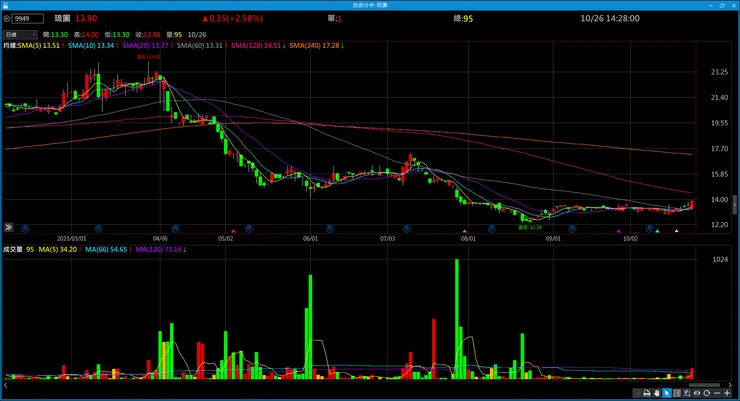Click the circular refresh icon
This screenshot has height=401, width=740.
pos(706,393)
